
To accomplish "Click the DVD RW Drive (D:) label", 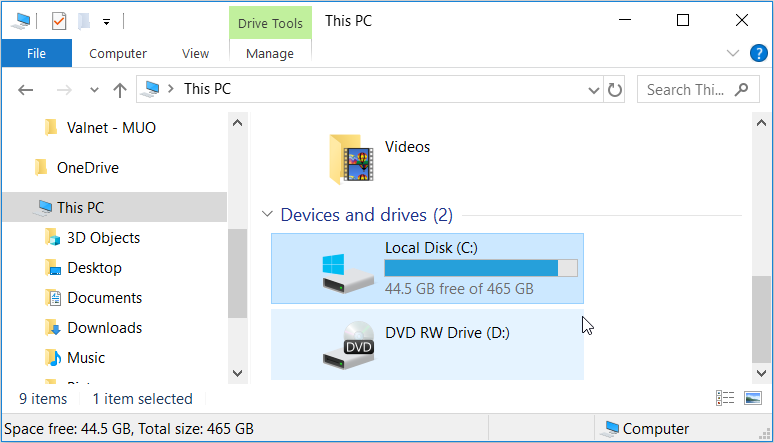I will 447,333.
